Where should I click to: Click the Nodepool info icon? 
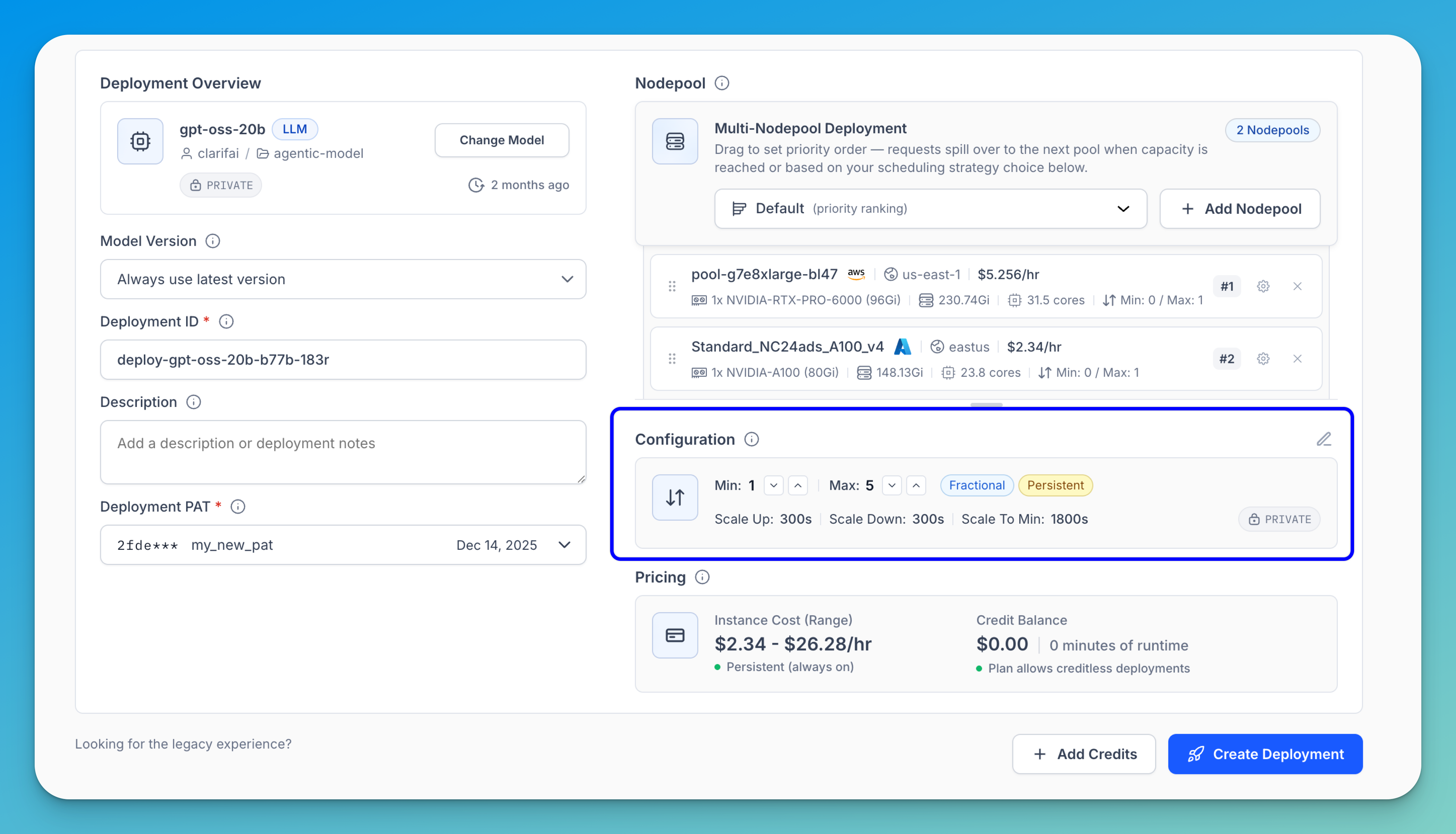pos(722,83)
